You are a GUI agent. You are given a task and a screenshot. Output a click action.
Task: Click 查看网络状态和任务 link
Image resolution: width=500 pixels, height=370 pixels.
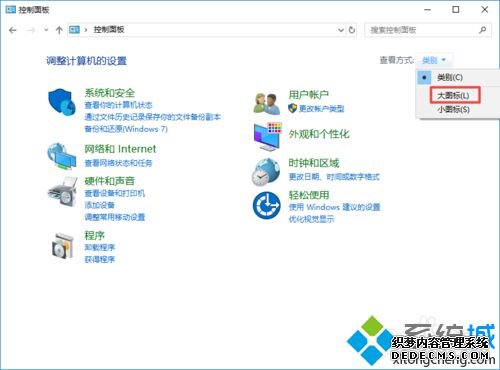click(118, 163)
